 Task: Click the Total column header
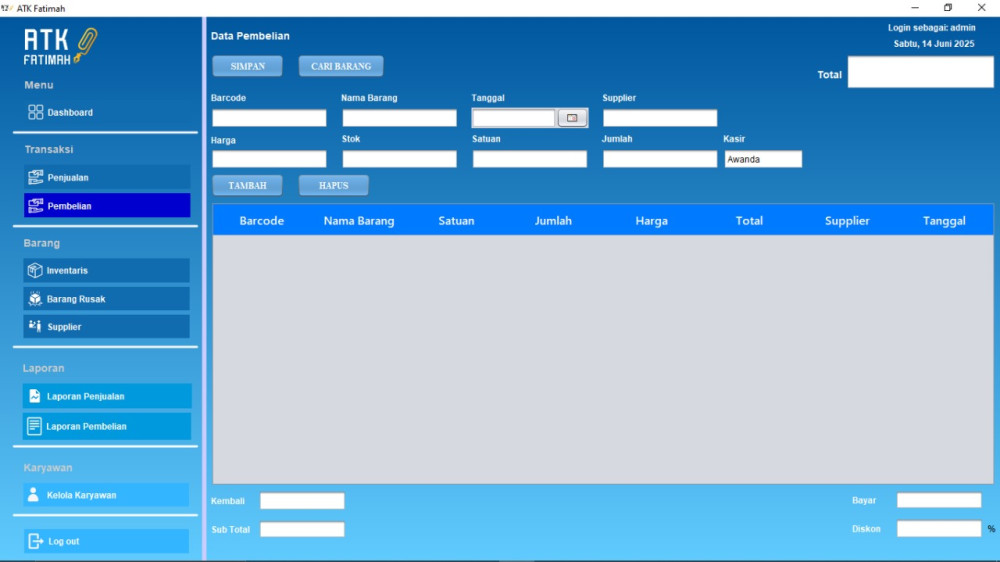pyautogui.click(x=749, y=221)
